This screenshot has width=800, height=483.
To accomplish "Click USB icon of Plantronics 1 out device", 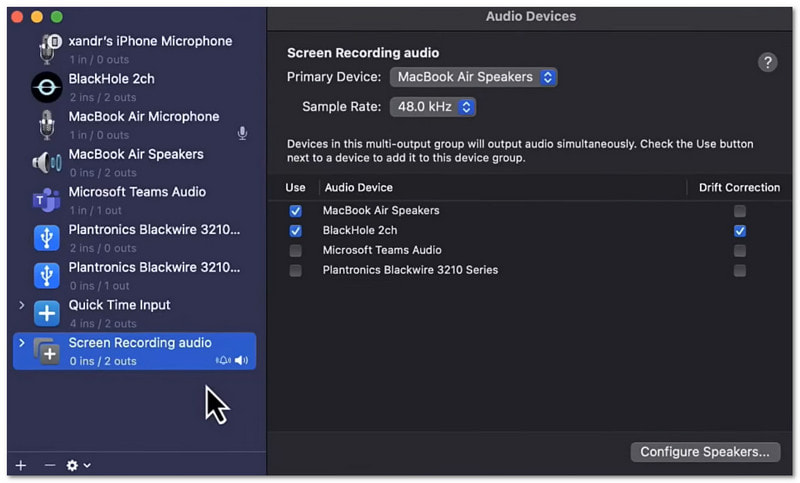I will point(46,276).
